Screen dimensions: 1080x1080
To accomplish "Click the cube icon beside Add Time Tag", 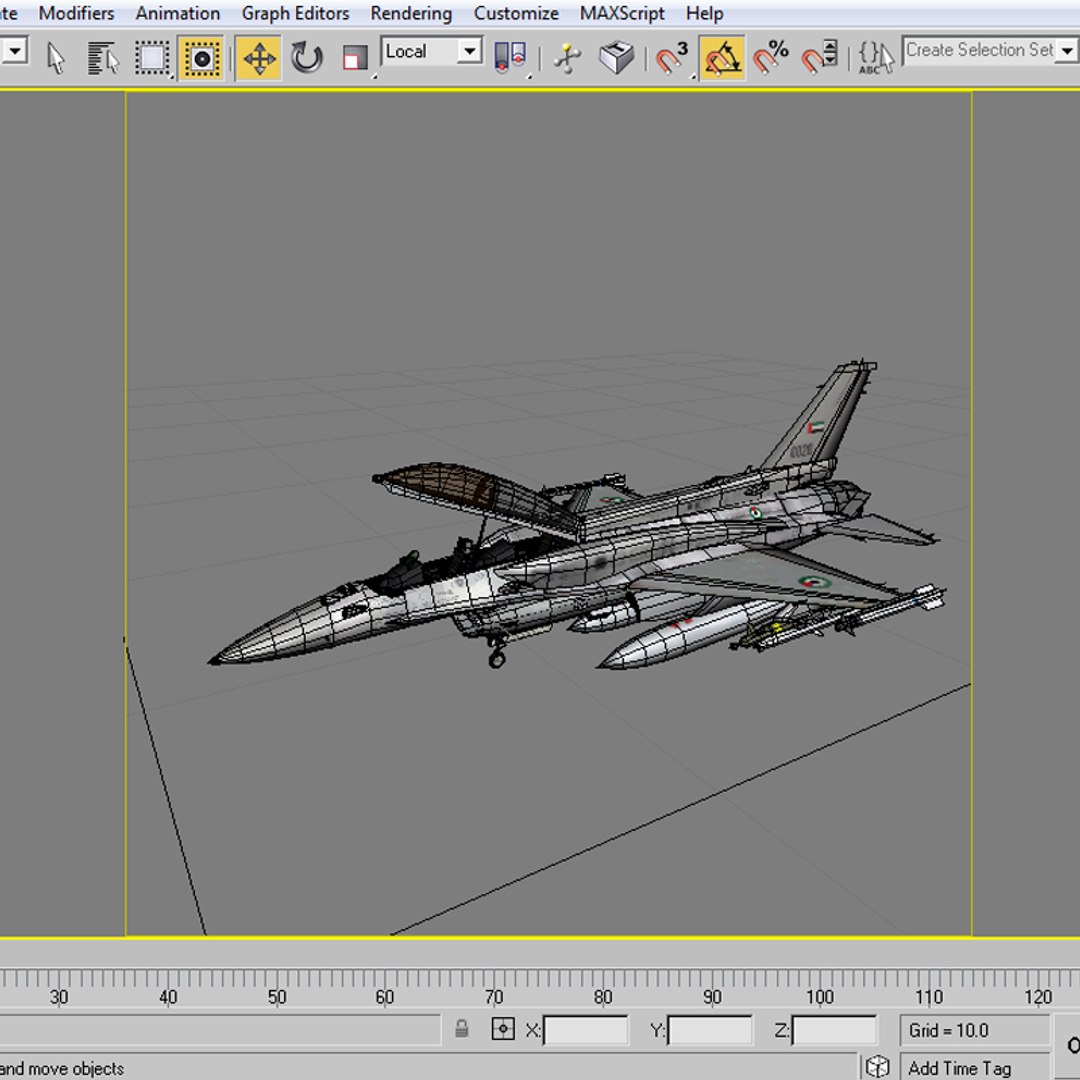I will (877, 1066).
